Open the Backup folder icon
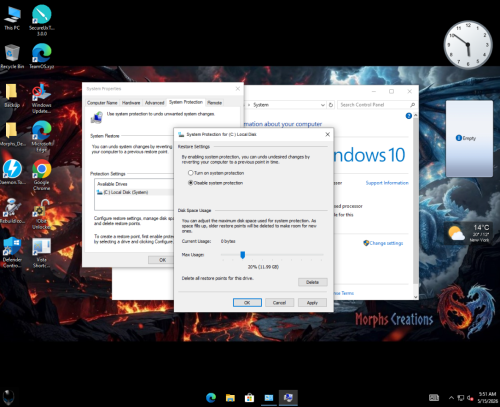Image resolution: width=500 pixels, height=407 pixels. (x=12, y=95)
